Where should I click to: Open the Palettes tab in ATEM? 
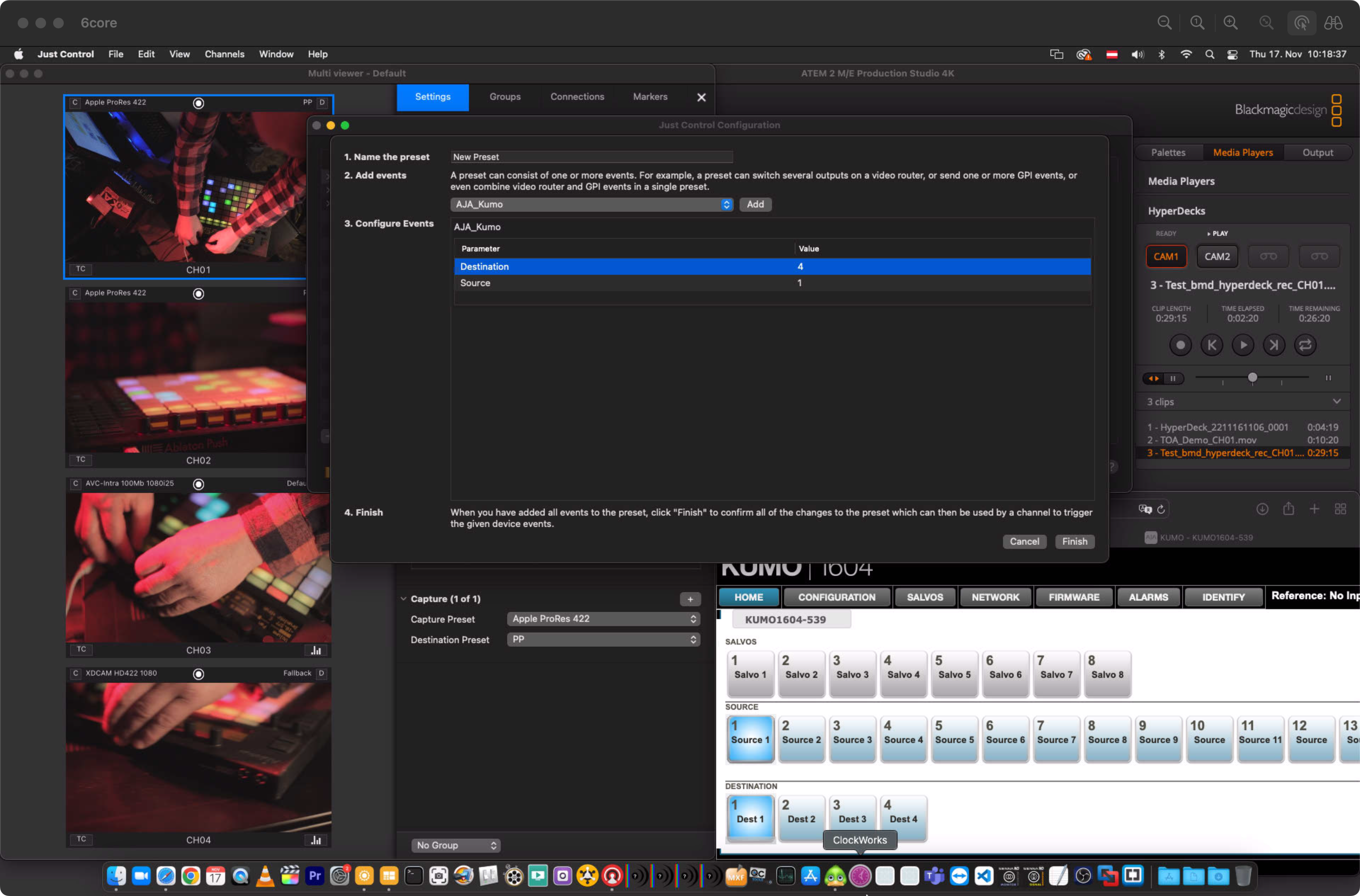[1168, 153]
